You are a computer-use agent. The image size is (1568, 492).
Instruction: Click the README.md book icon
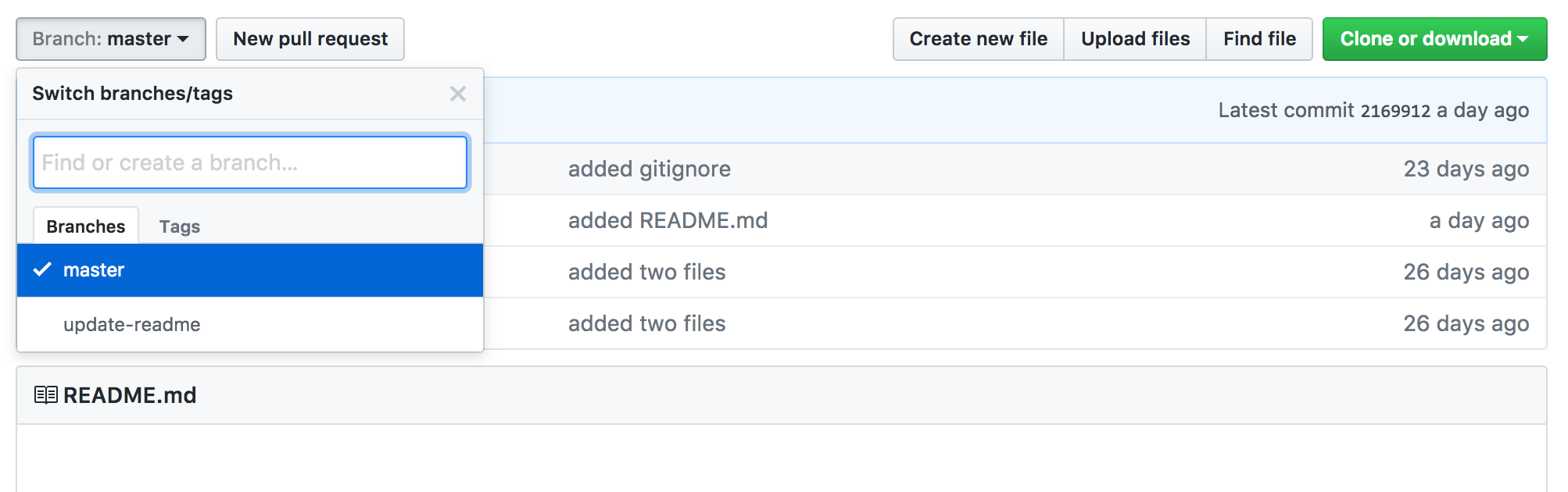tap(46, 395)
